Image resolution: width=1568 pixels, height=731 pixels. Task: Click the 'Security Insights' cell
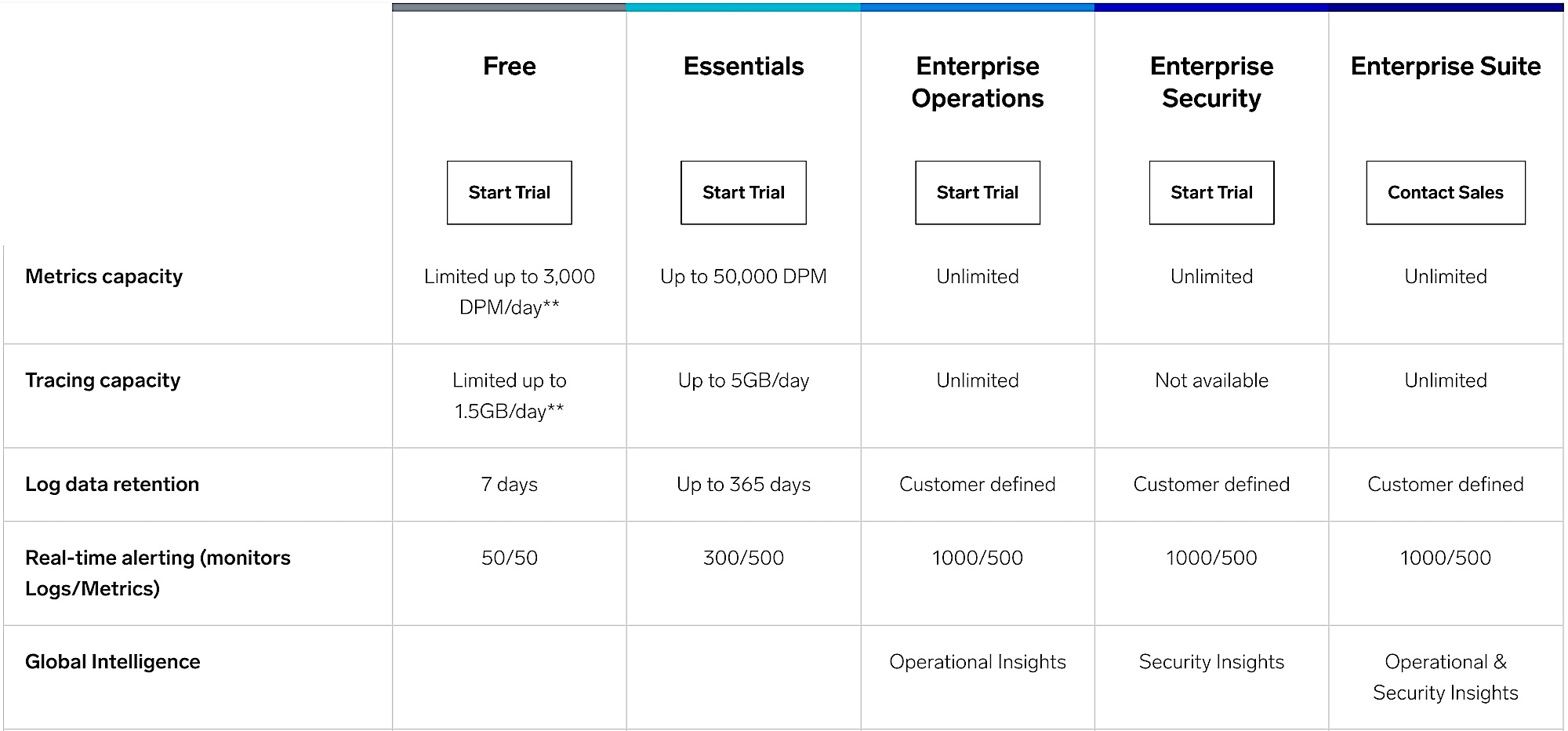(1211, 662)
